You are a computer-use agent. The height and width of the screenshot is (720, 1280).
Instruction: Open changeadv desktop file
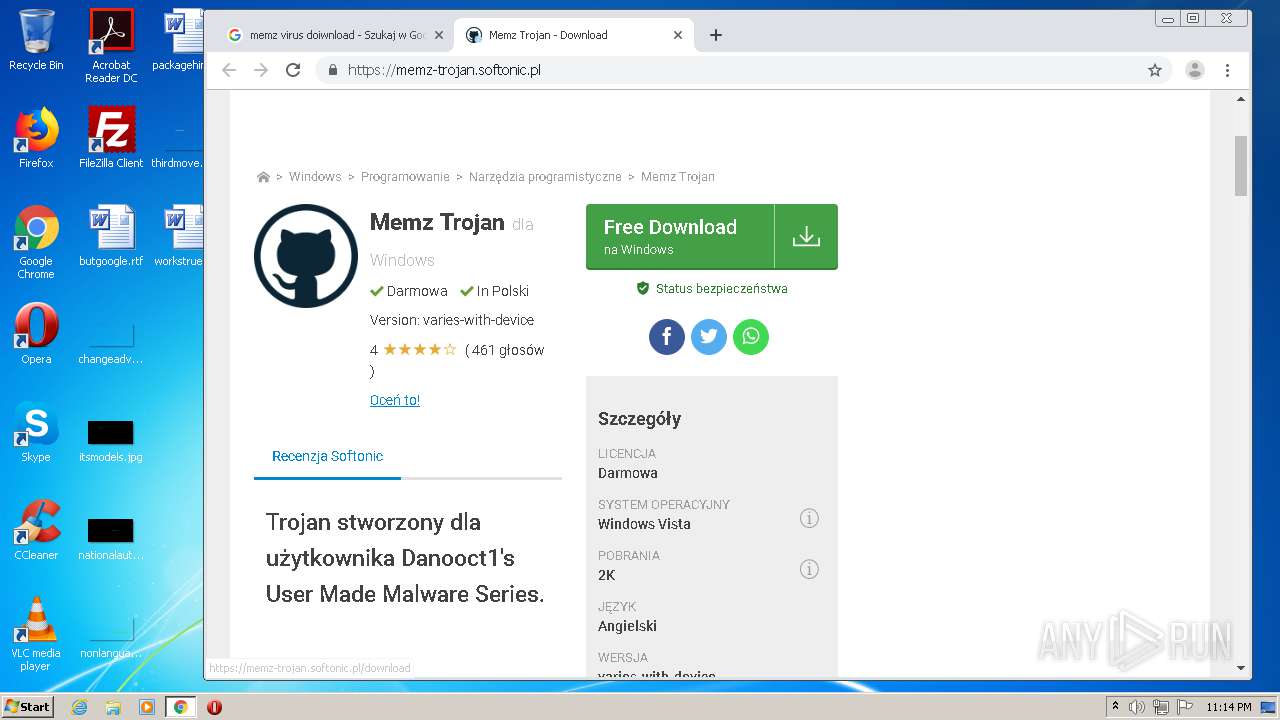pyautogui.click(x=111, y=345)
